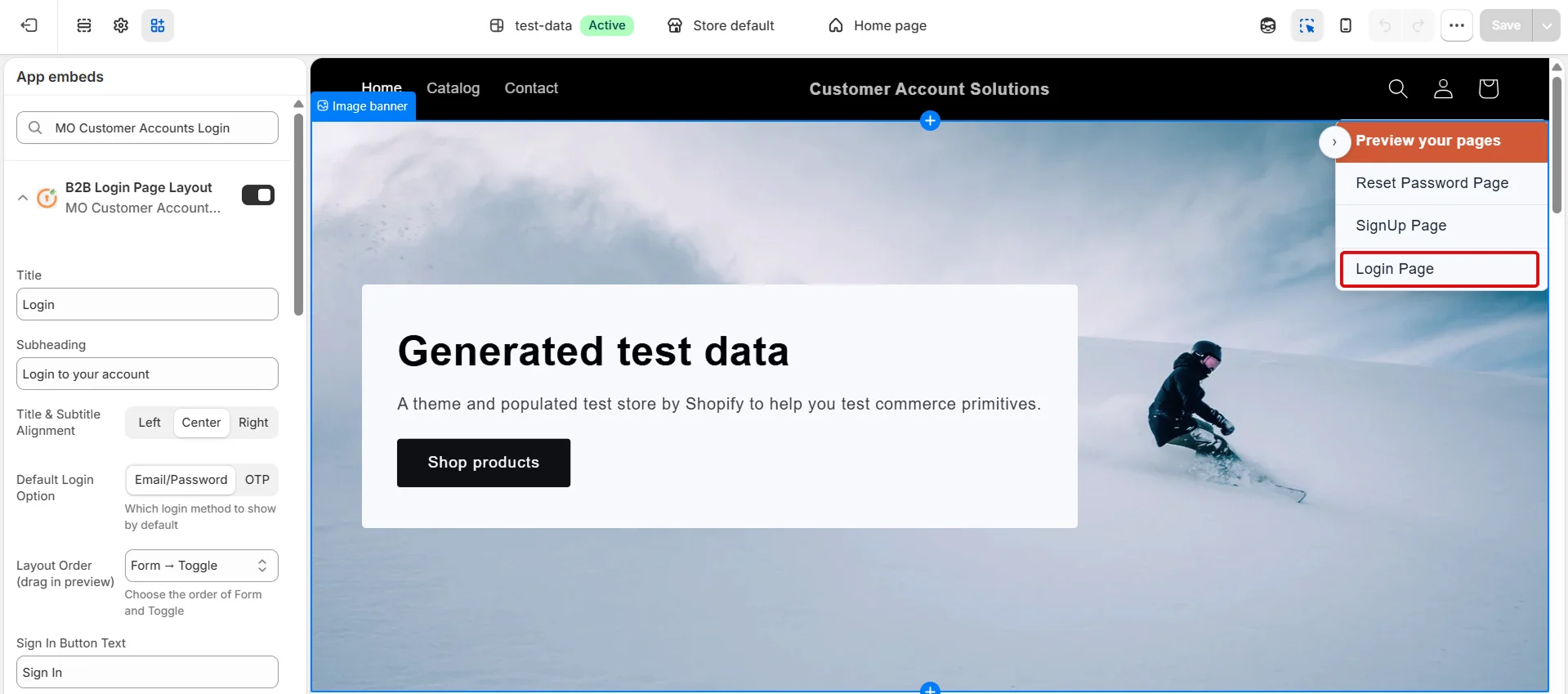Open the shopping cart icon
Viewport: 1568px width, 694px height.
point(1489,88)
